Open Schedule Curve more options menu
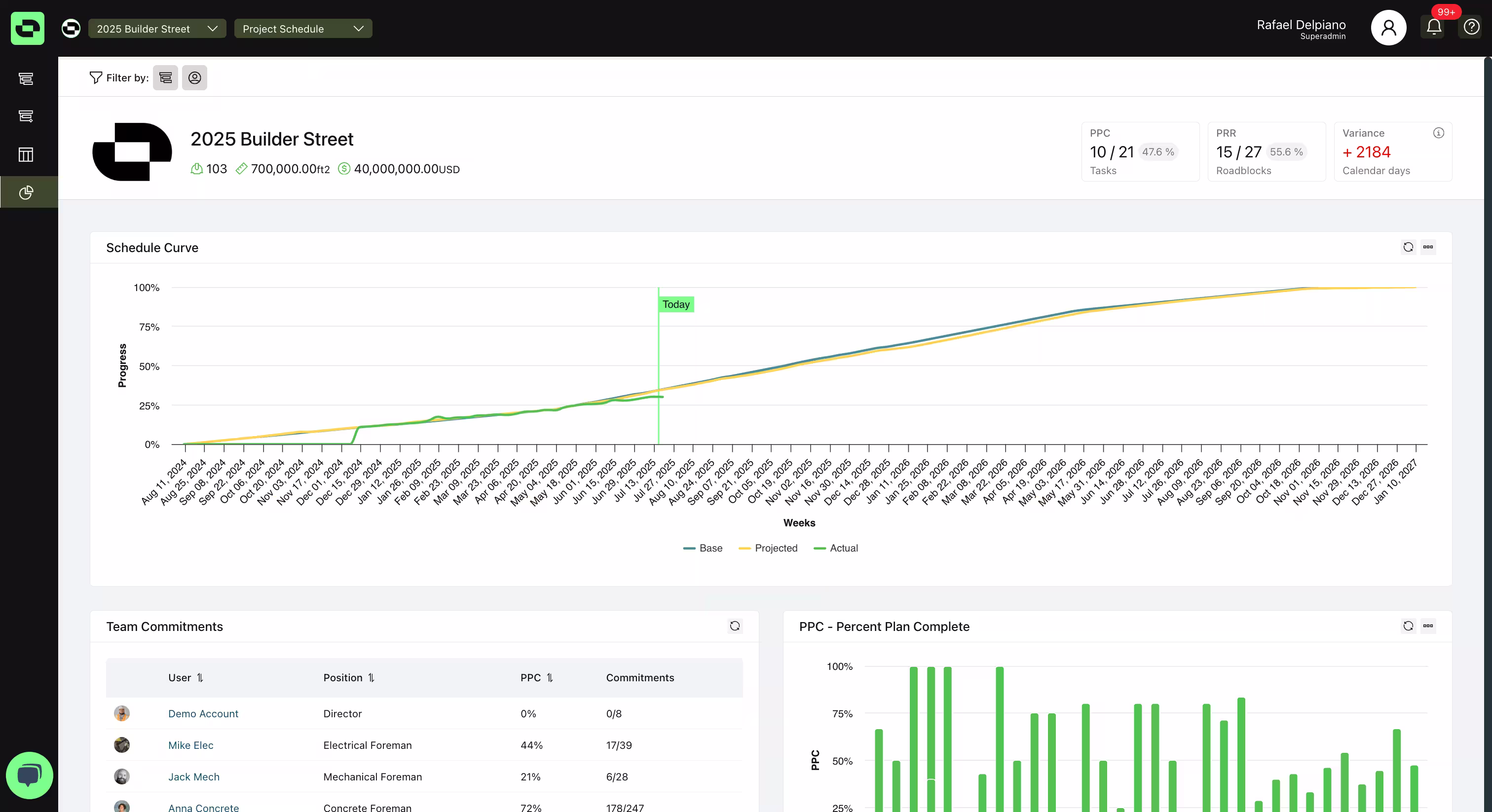The image size is (1492, 812). click(x=1428, y=247)
